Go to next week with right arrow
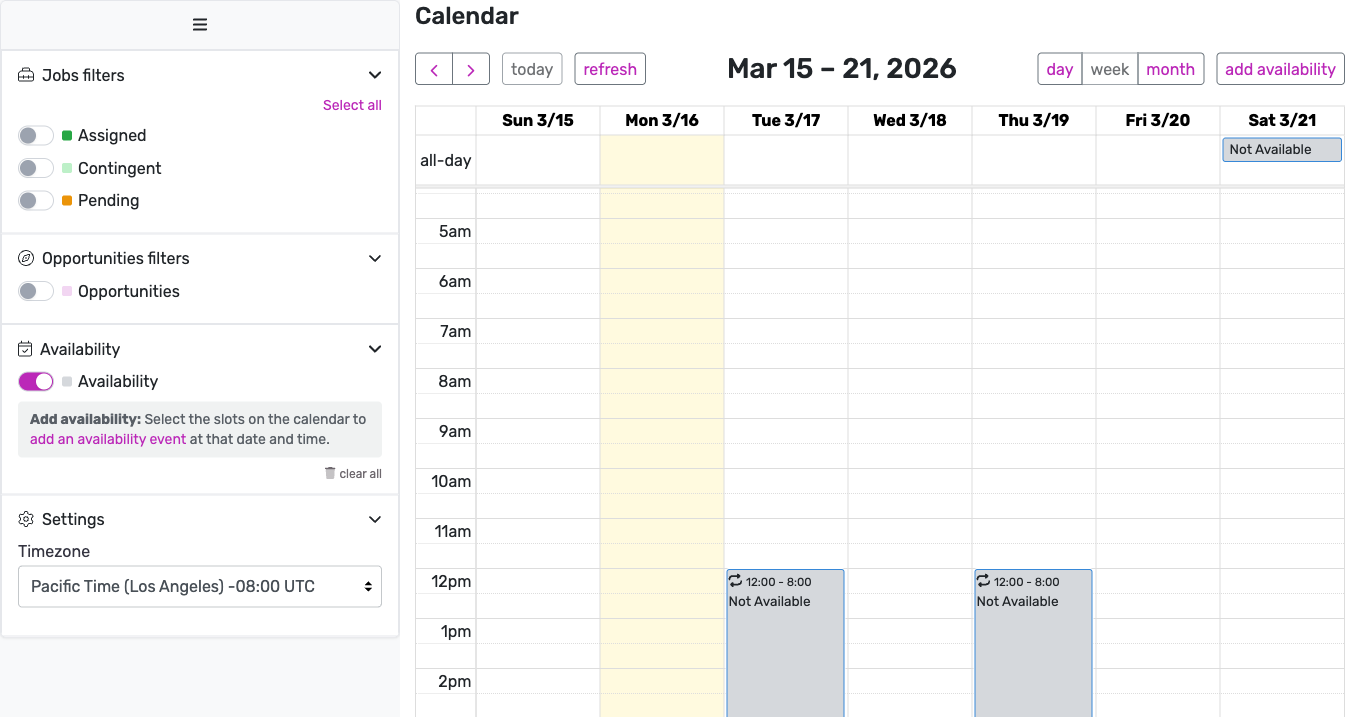This screenshot has width=1345, height=717. [x=470, y=69]
